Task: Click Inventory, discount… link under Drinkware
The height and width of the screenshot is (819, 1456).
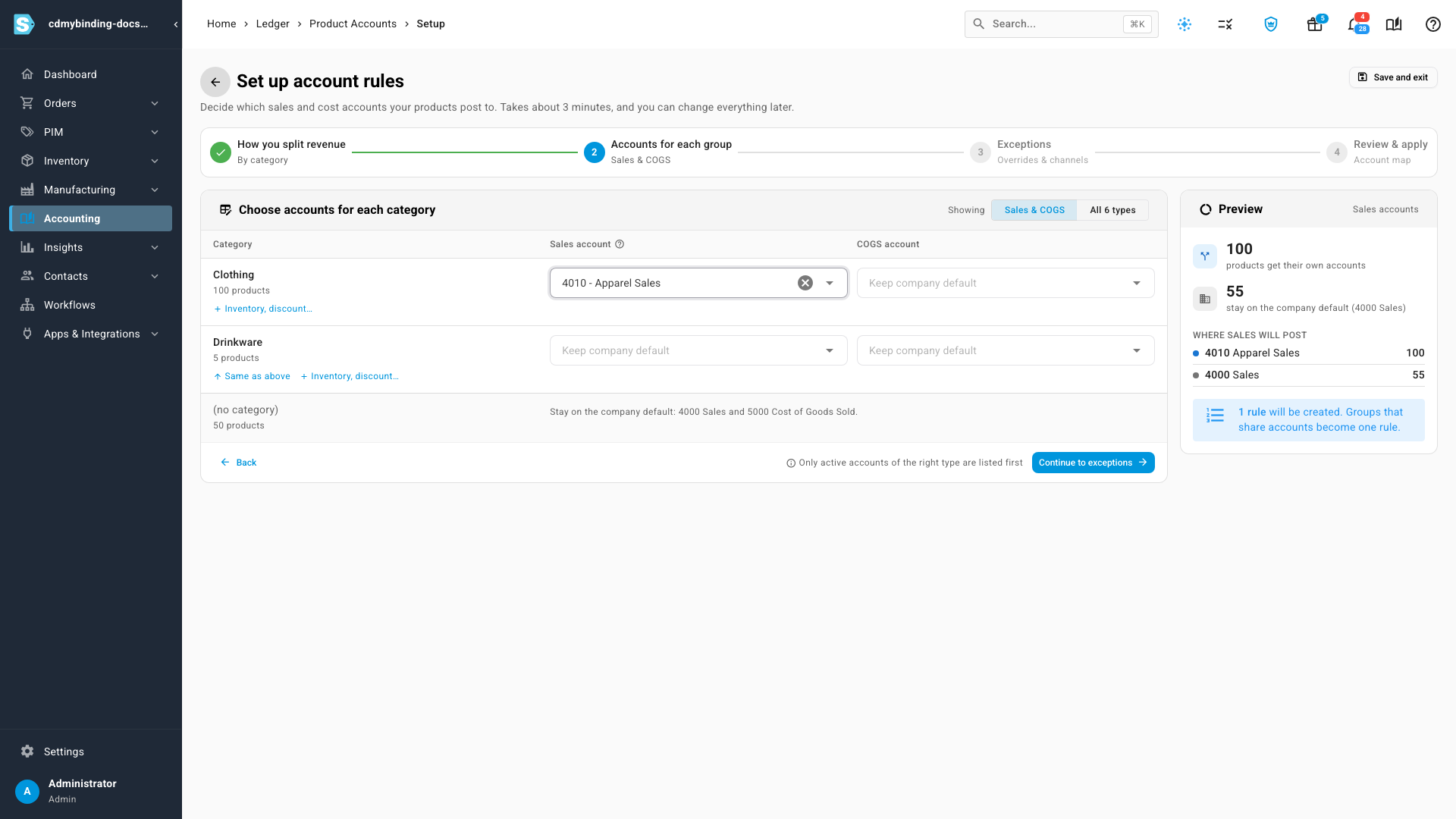Action: coord(350,376)
